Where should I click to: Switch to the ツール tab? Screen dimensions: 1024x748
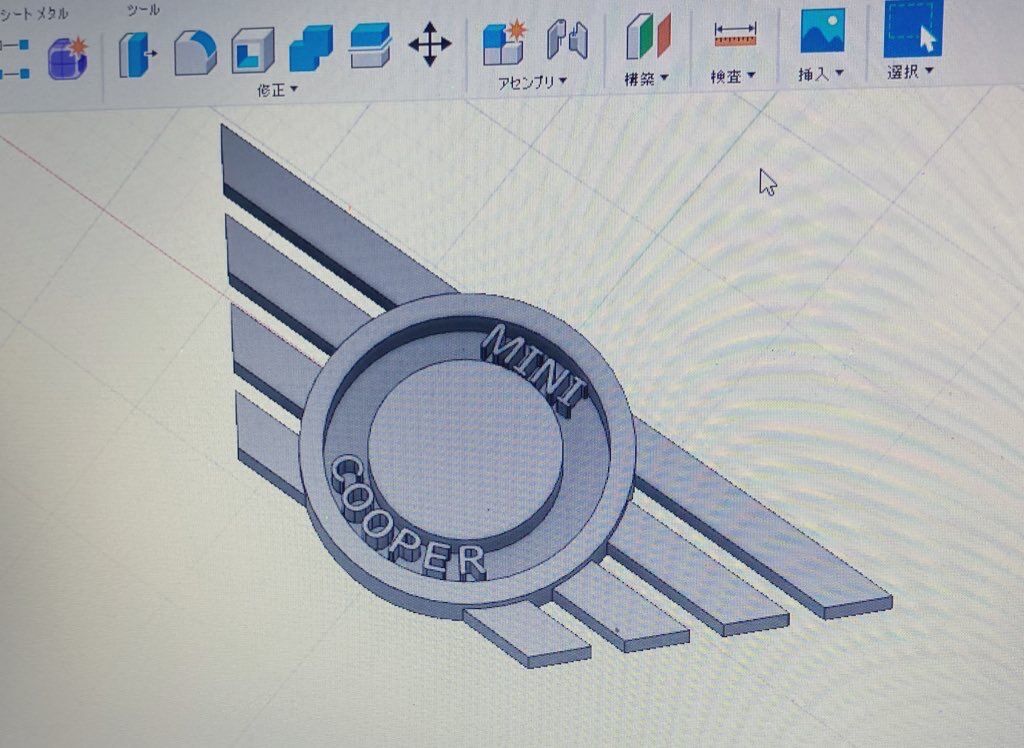[143, 10]
